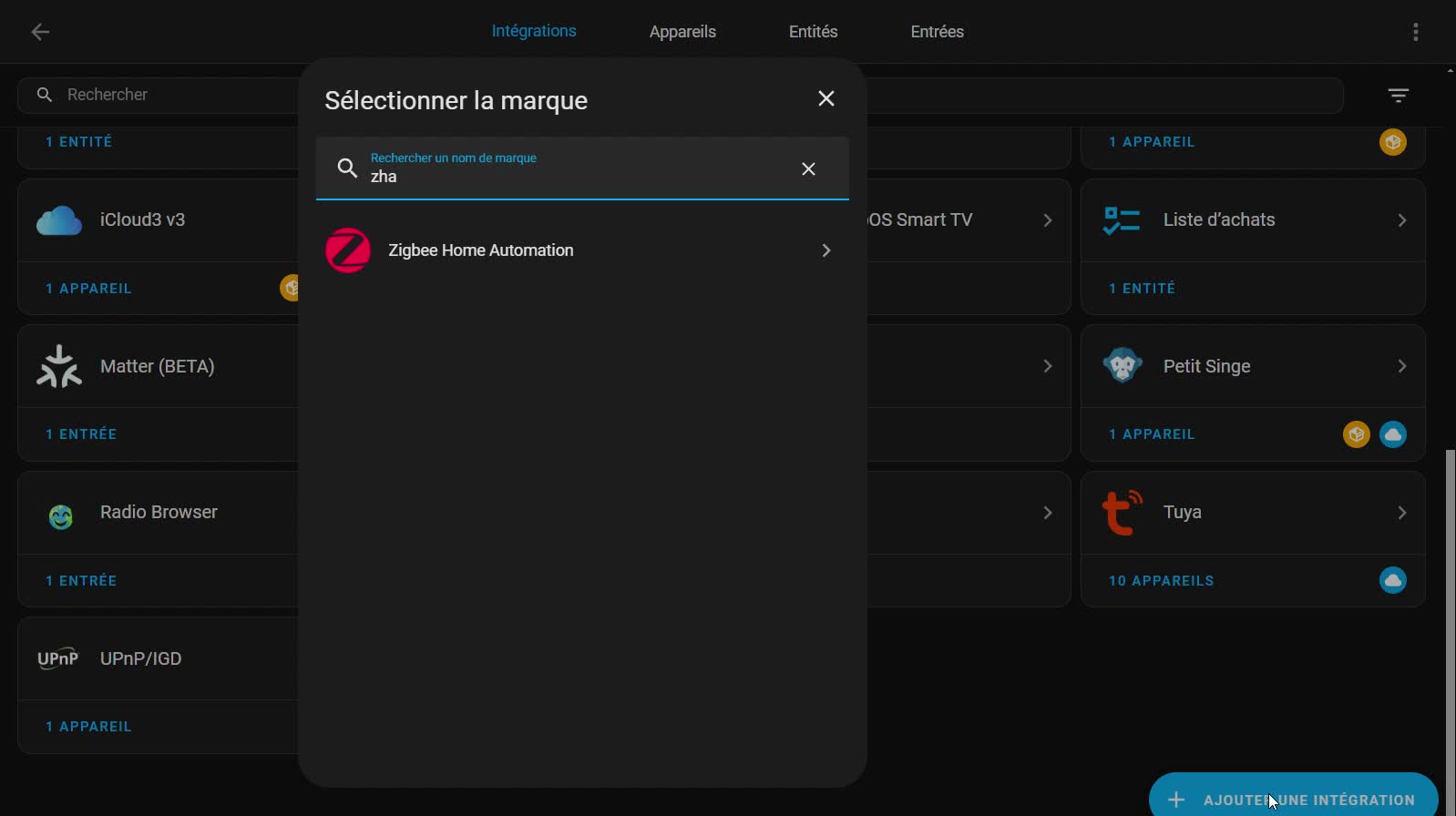Clear the brand search text field
The image size is (1456, 816).
(808, 169)
